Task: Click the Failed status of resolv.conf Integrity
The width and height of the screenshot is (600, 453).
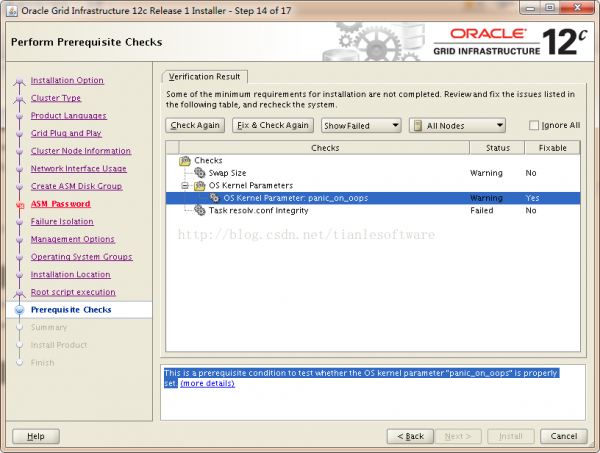Action: [481, 210]
